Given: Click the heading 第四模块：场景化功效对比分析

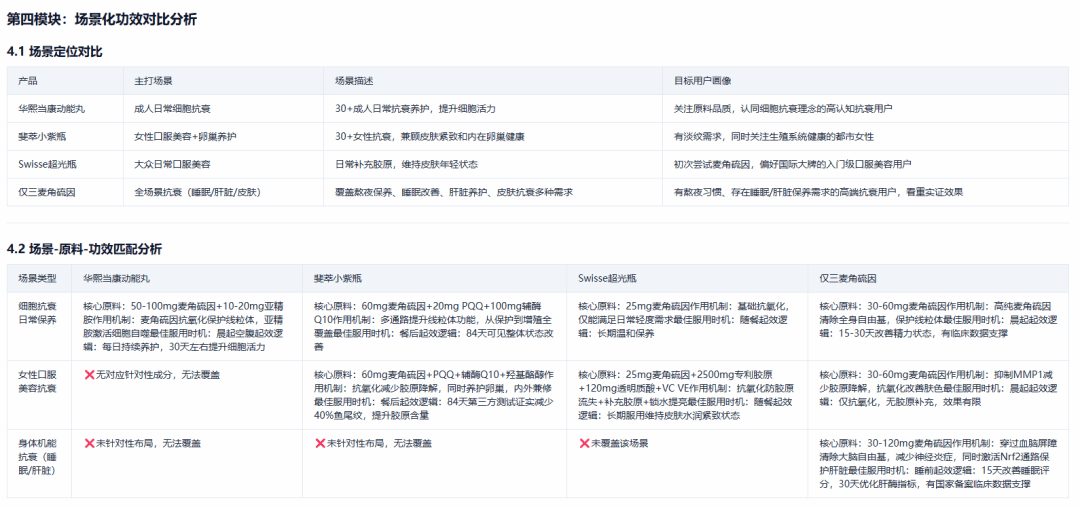Looking at the screenshot, I should tap(102, 19).
